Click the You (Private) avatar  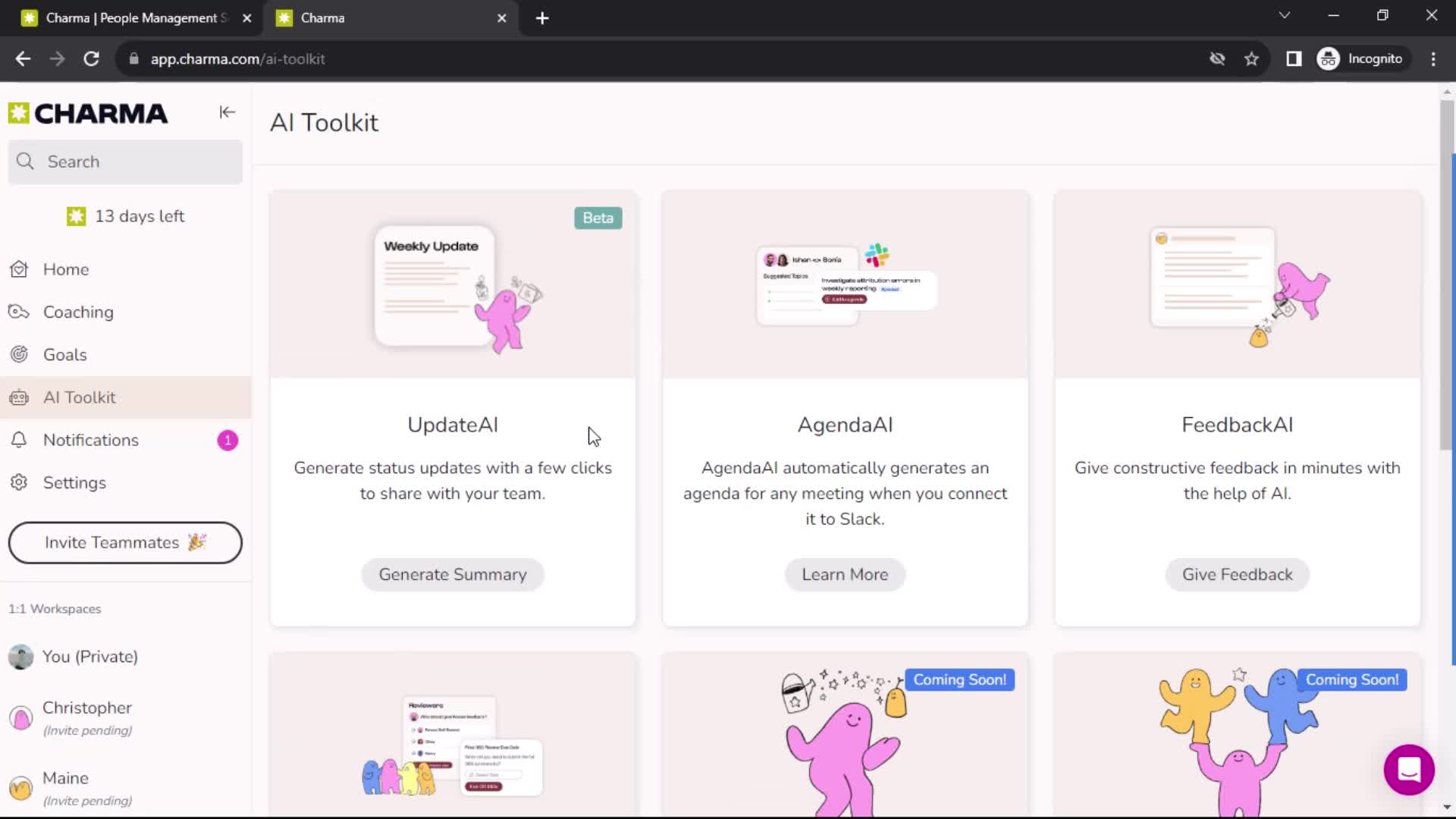click(x=21, y=657)
